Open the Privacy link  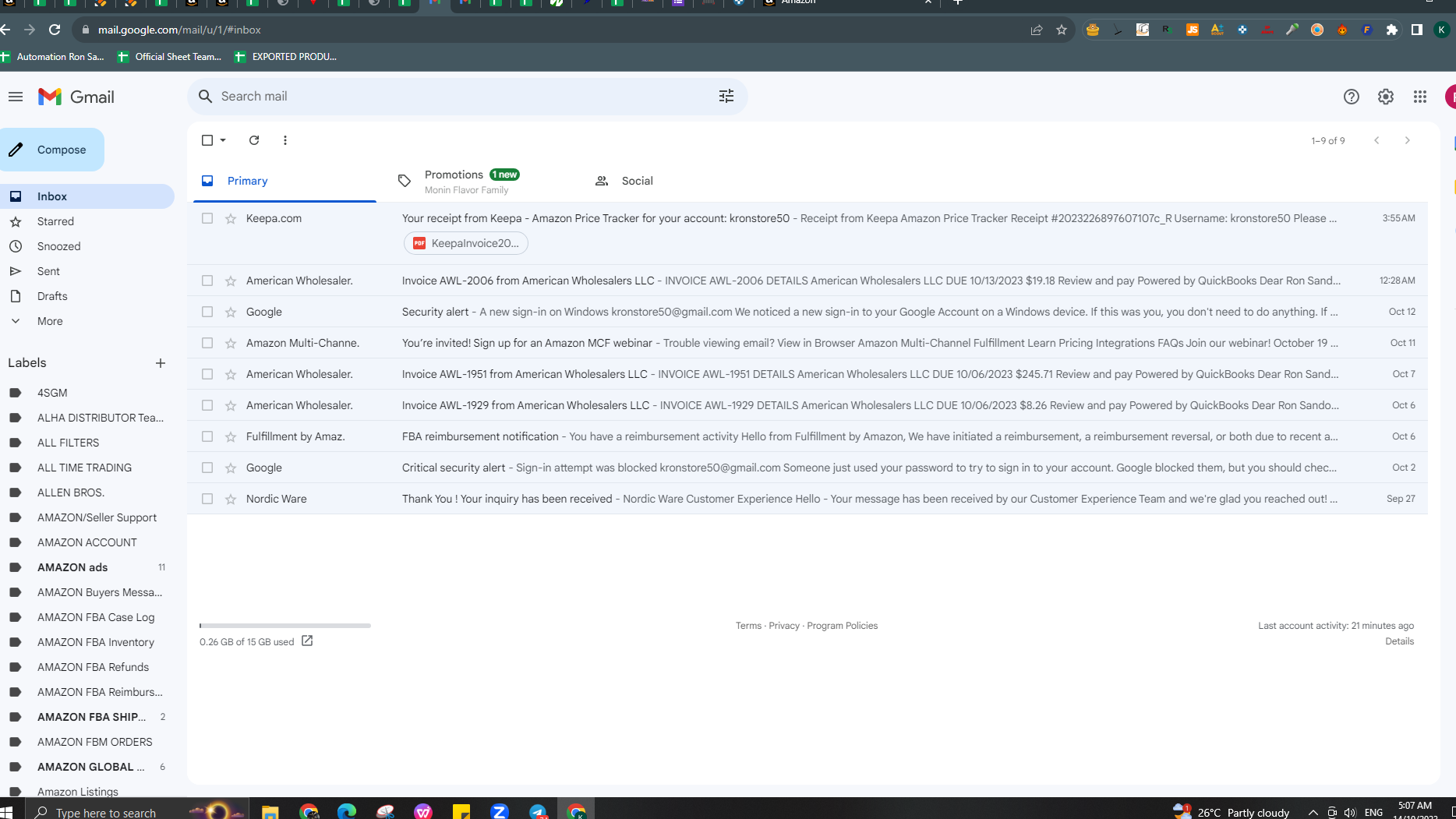(x=784, y=626)
